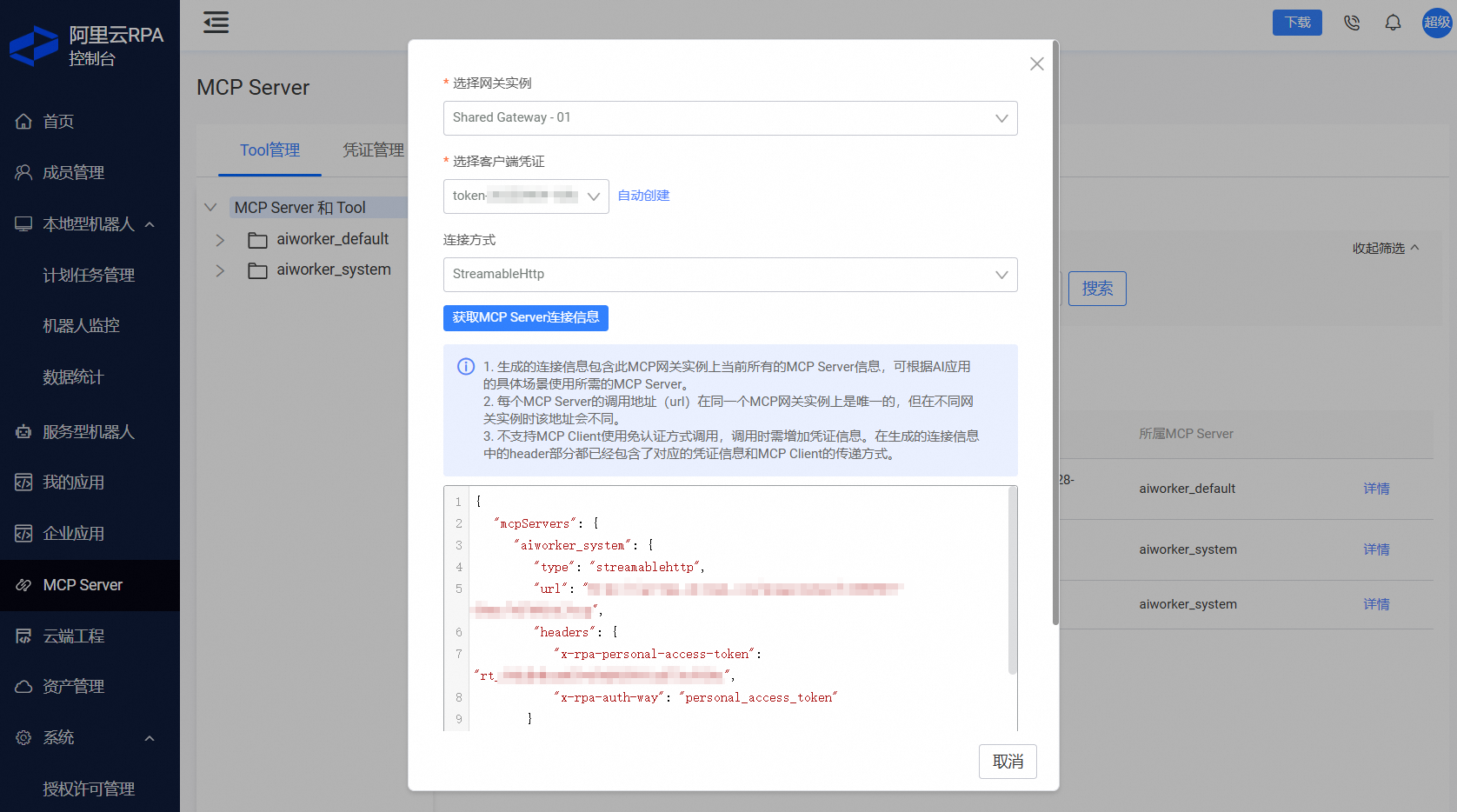
Task: Switch to the Tool管理 tab
Action: pos(269,150)
